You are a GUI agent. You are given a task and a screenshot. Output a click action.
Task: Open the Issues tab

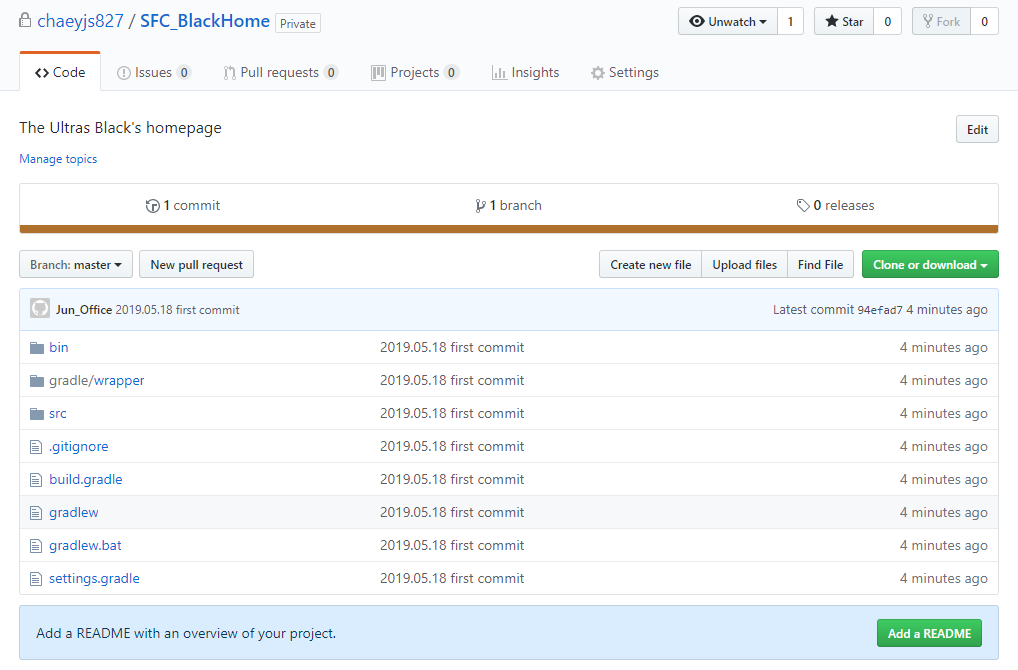point(154,73)
